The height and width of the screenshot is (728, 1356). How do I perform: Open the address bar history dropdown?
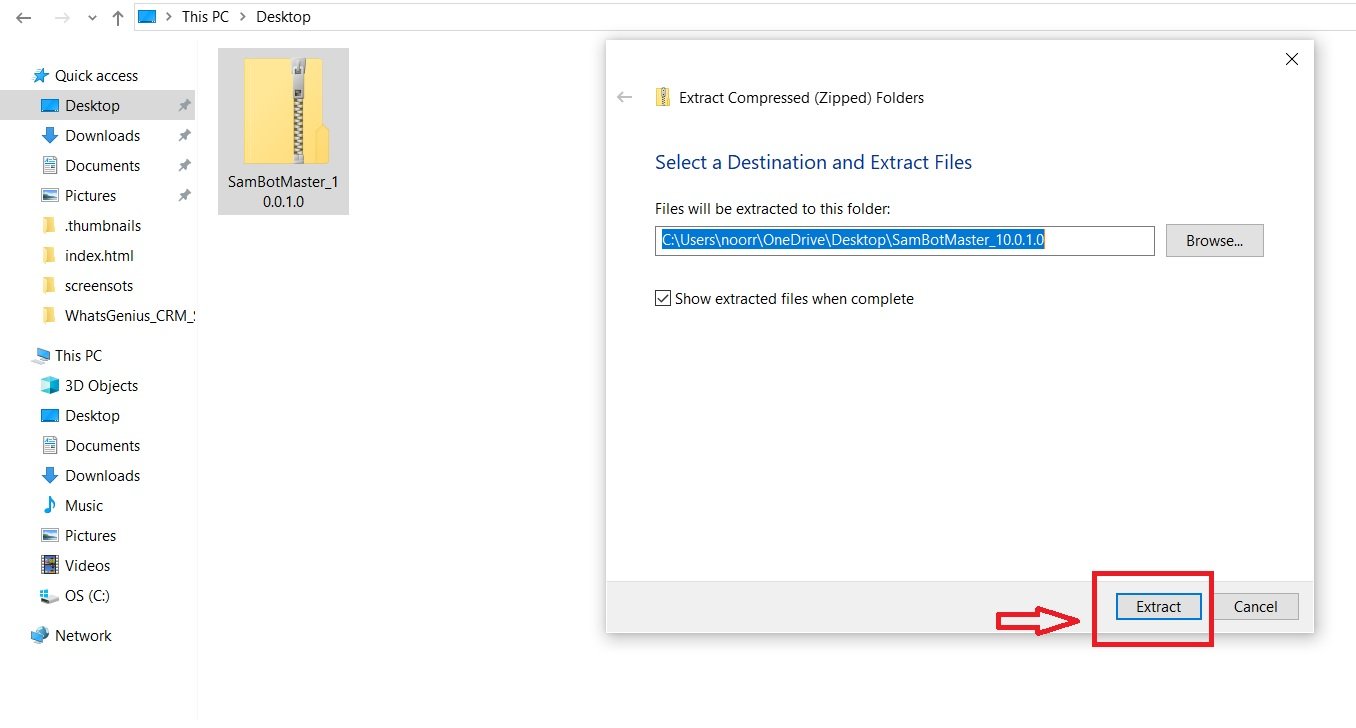(91, 17)
